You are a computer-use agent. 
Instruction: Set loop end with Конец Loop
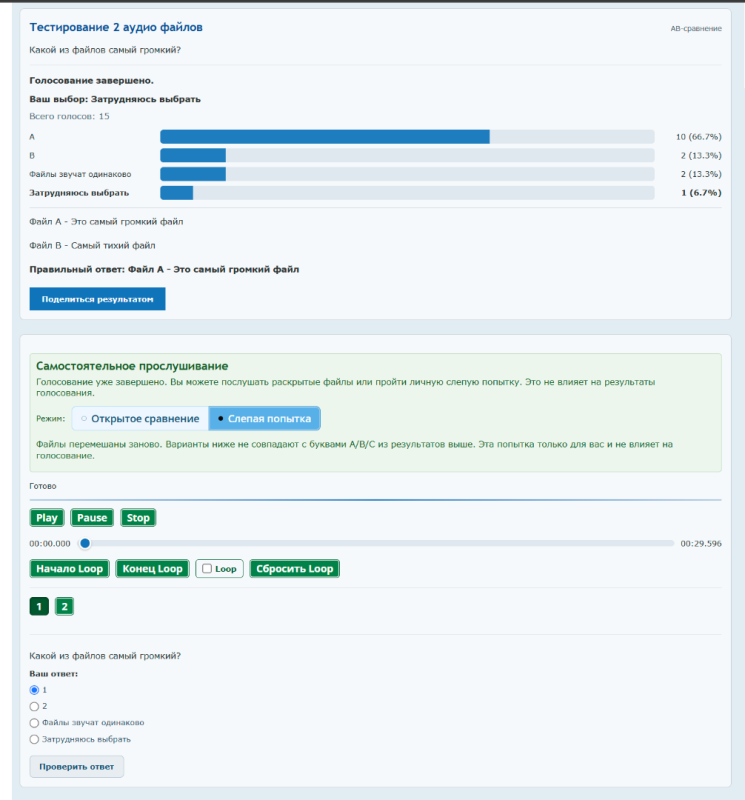[x=152, y=568]
